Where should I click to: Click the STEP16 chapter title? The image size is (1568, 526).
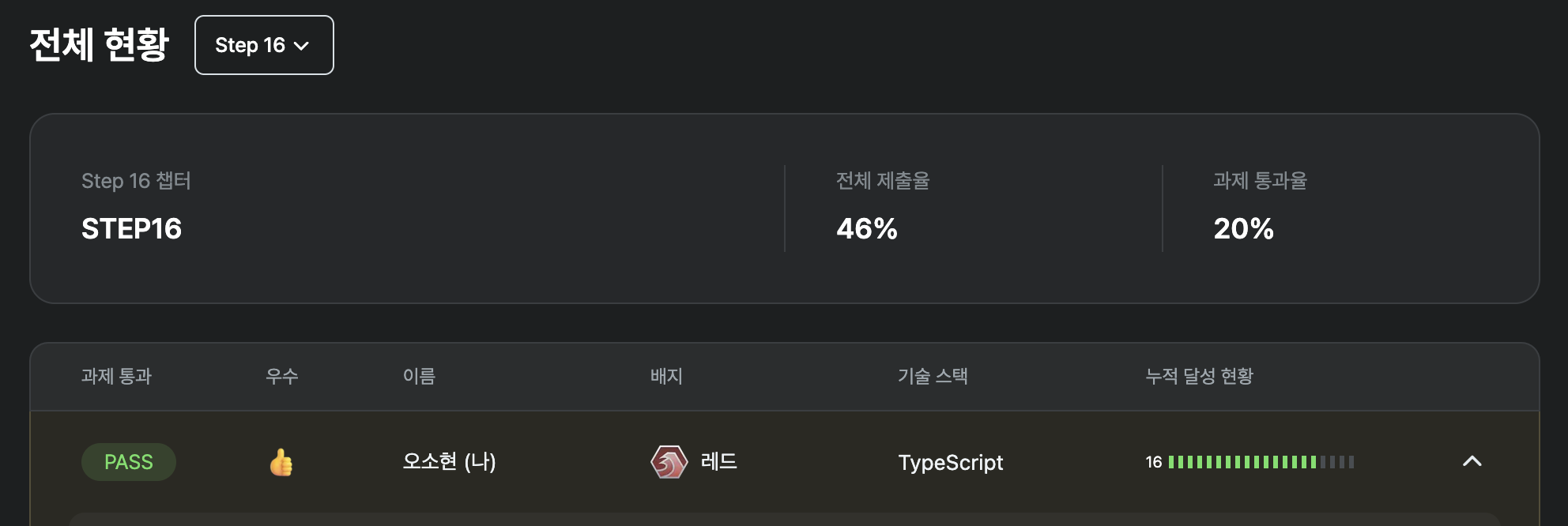tap(132, 229)
